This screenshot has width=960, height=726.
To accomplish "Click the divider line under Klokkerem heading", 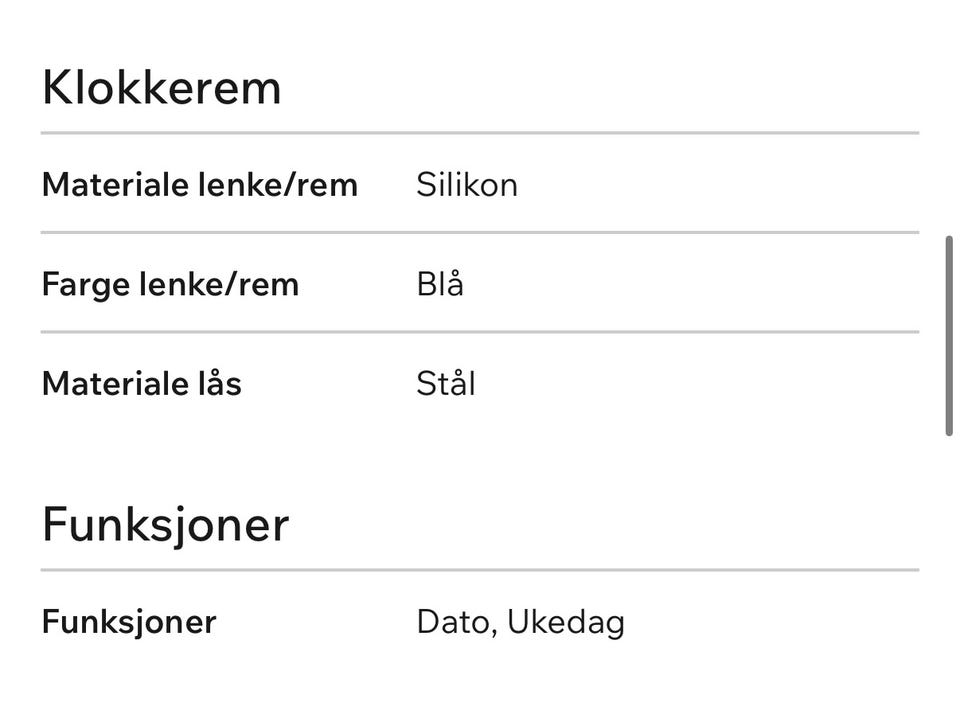I will pyautogui.click(x=480, y=133).
